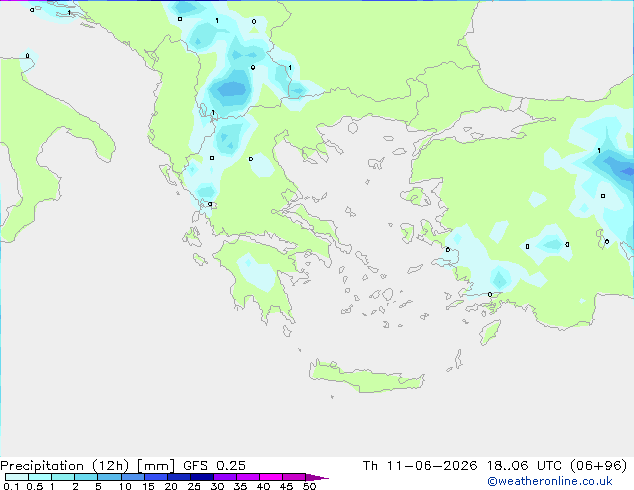Viewport: 634px width, 490px height.
Task: Click the 'Precipitation (12h) [mm]' title text
Action: point(87,466)
